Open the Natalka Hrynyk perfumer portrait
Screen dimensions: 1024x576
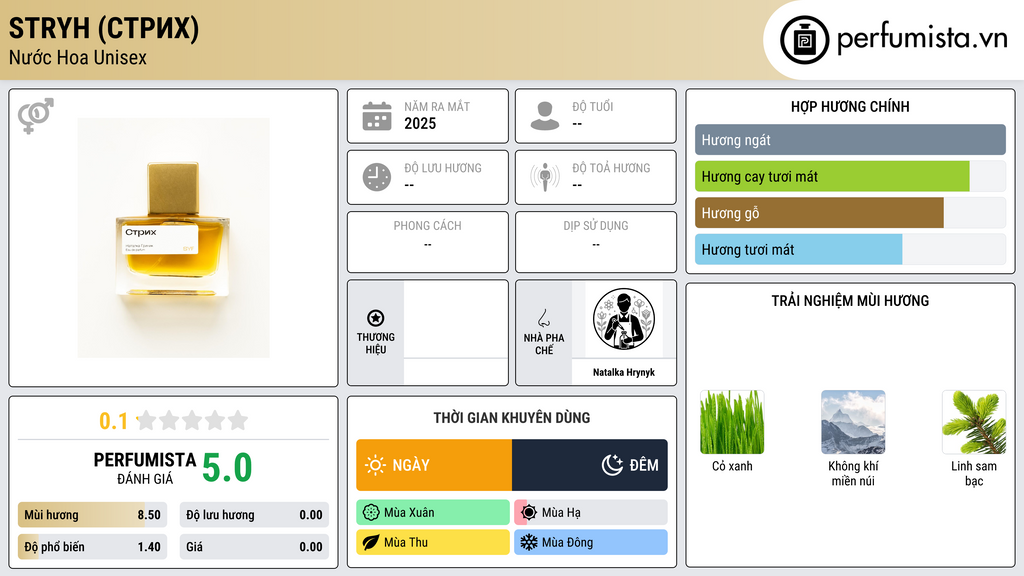[624, 319]
